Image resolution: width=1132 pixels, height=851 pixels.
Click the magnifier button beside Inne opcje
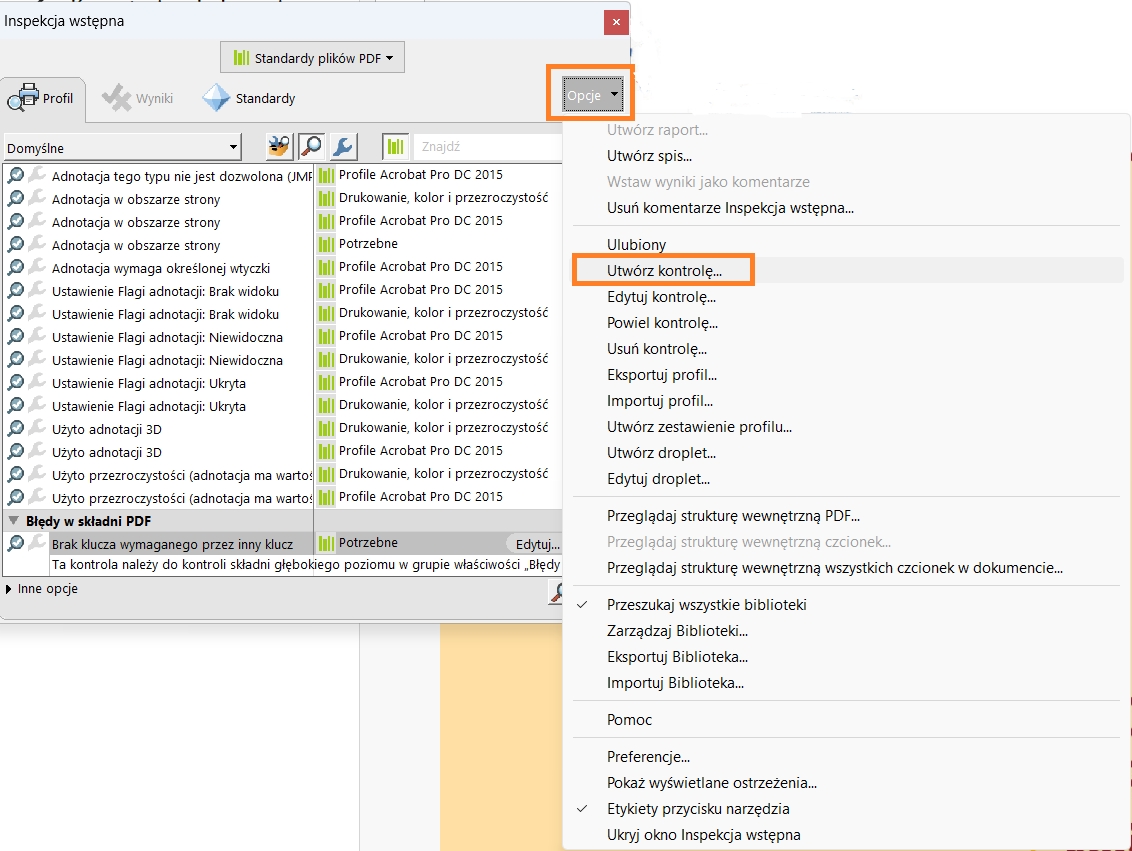556,593
